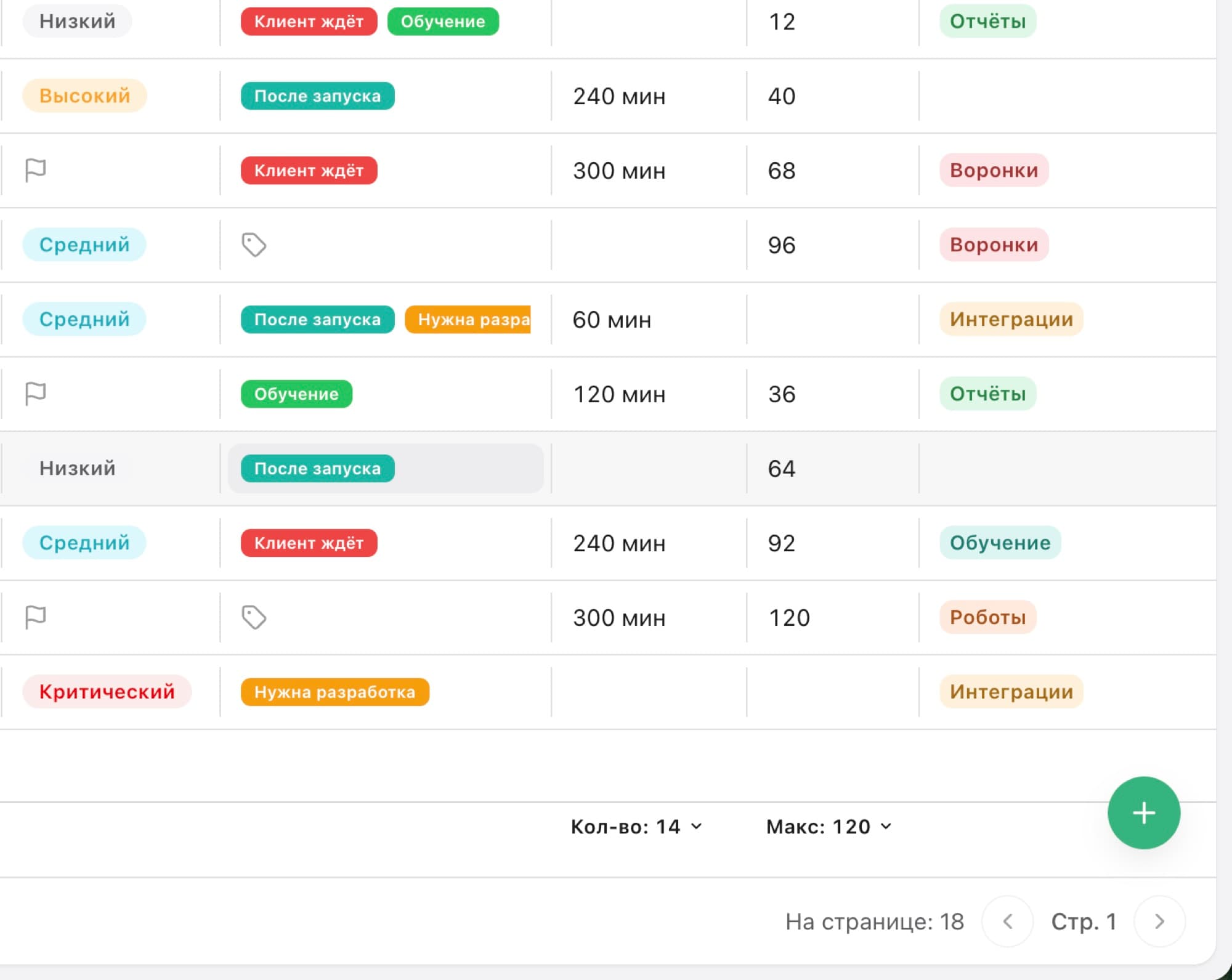This screenshot has width=1232, height=980.
Task: Open the Кол-во: 14 summary dropdown
Action: click(636, 827)
